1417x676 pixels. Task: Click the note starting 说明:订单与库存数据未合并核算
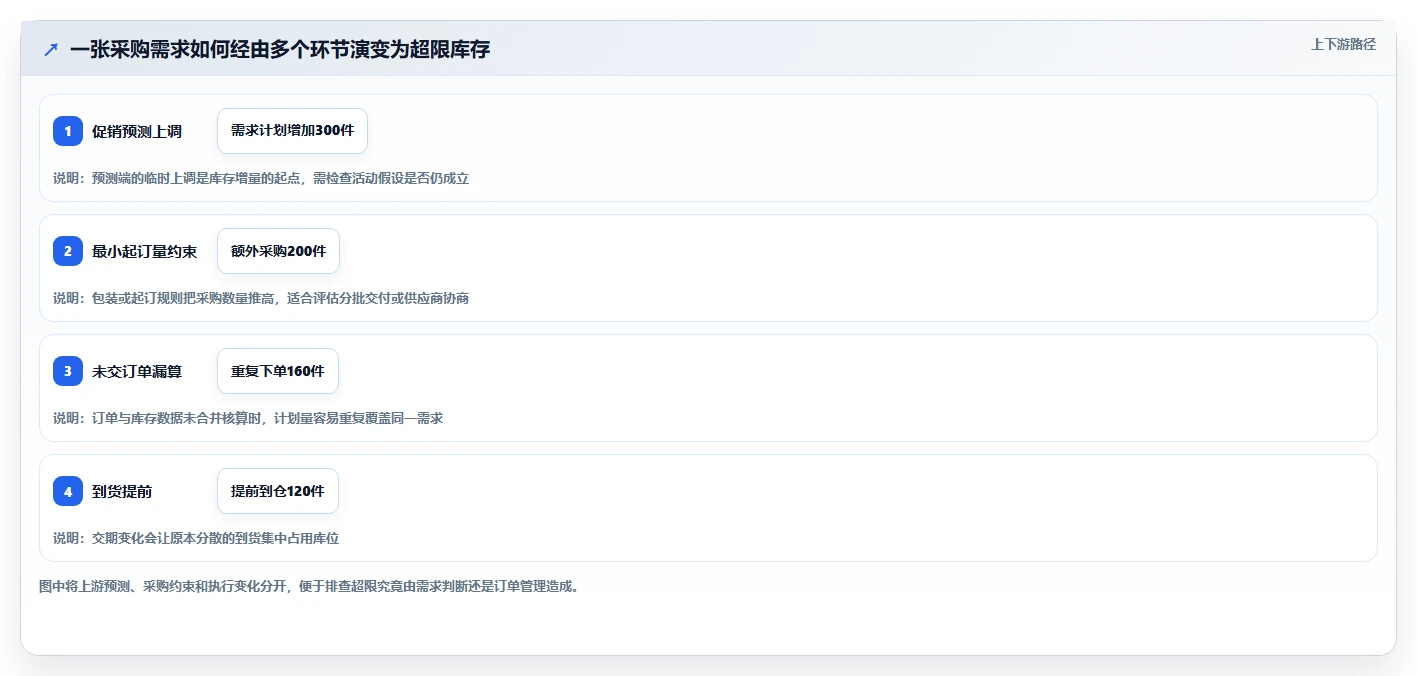[x=248, y=418]
